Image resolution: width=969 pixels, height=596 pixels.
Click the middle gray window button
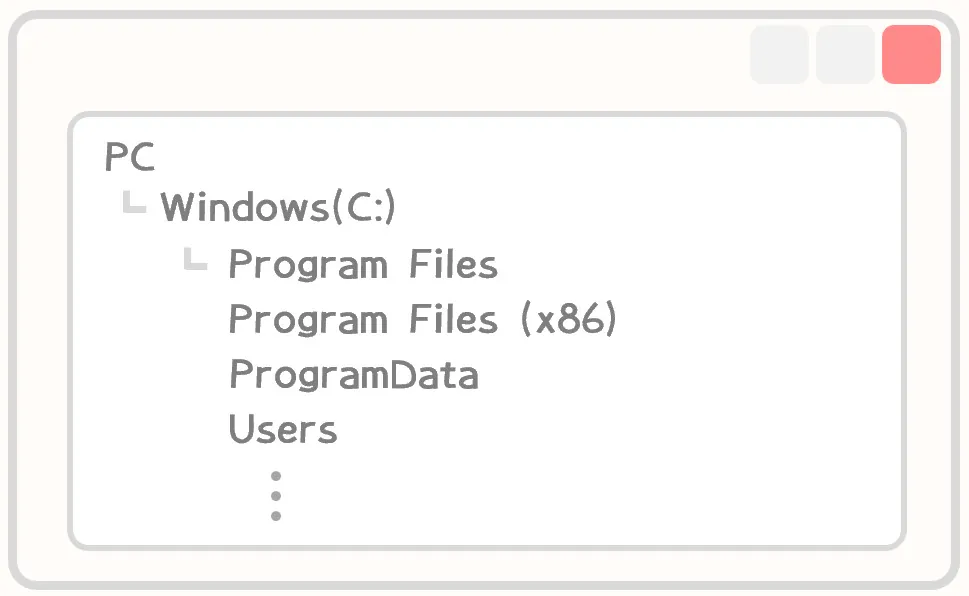845,54
